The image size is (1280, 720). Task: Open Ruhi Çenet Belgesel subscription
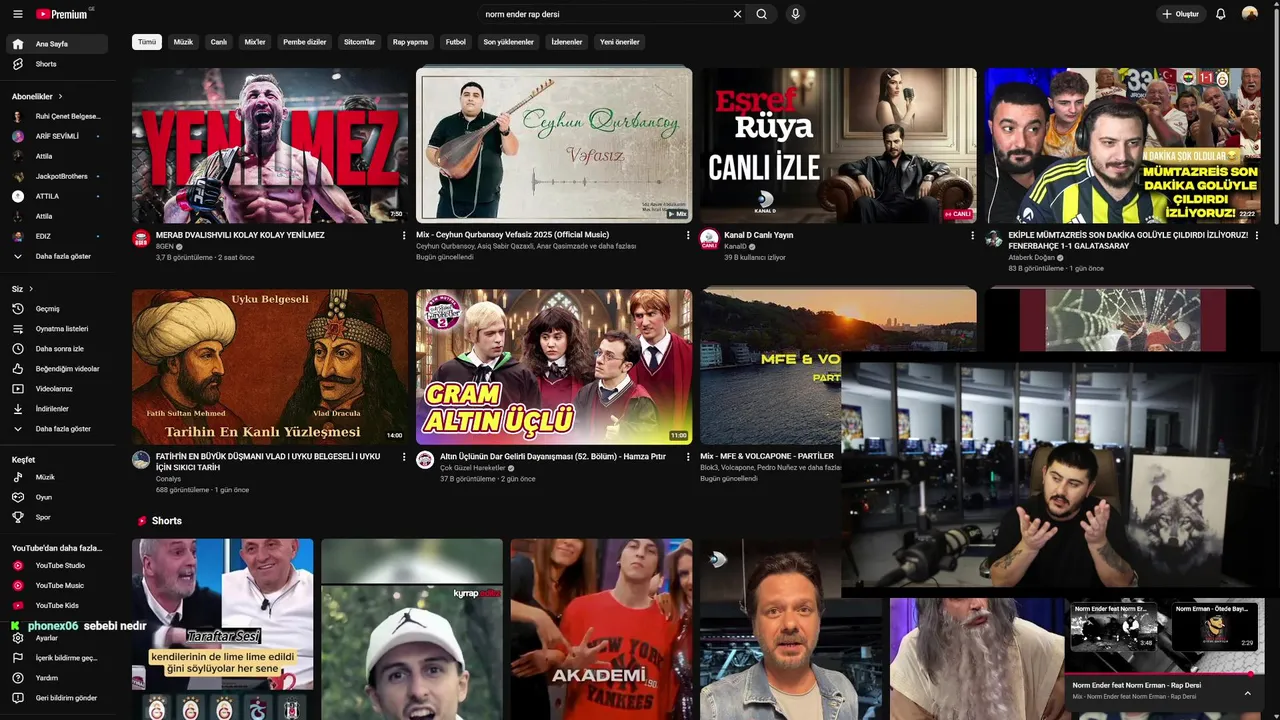point(57,116)
